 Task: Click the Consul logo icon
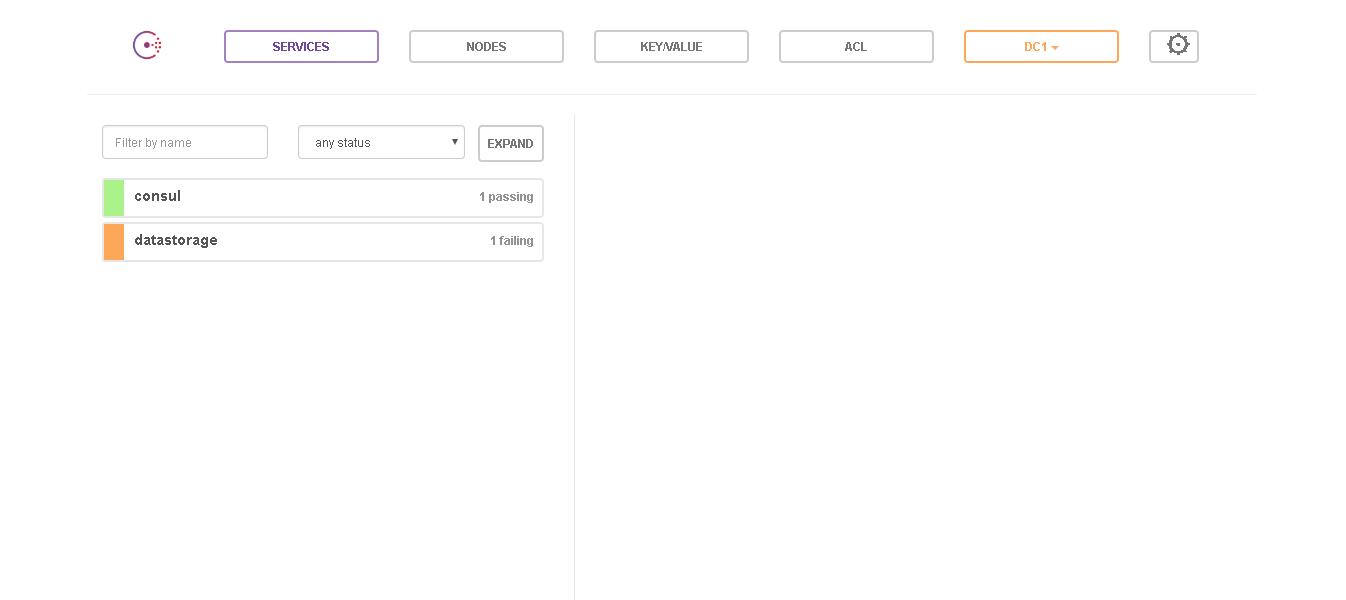[x=147, y=45]
